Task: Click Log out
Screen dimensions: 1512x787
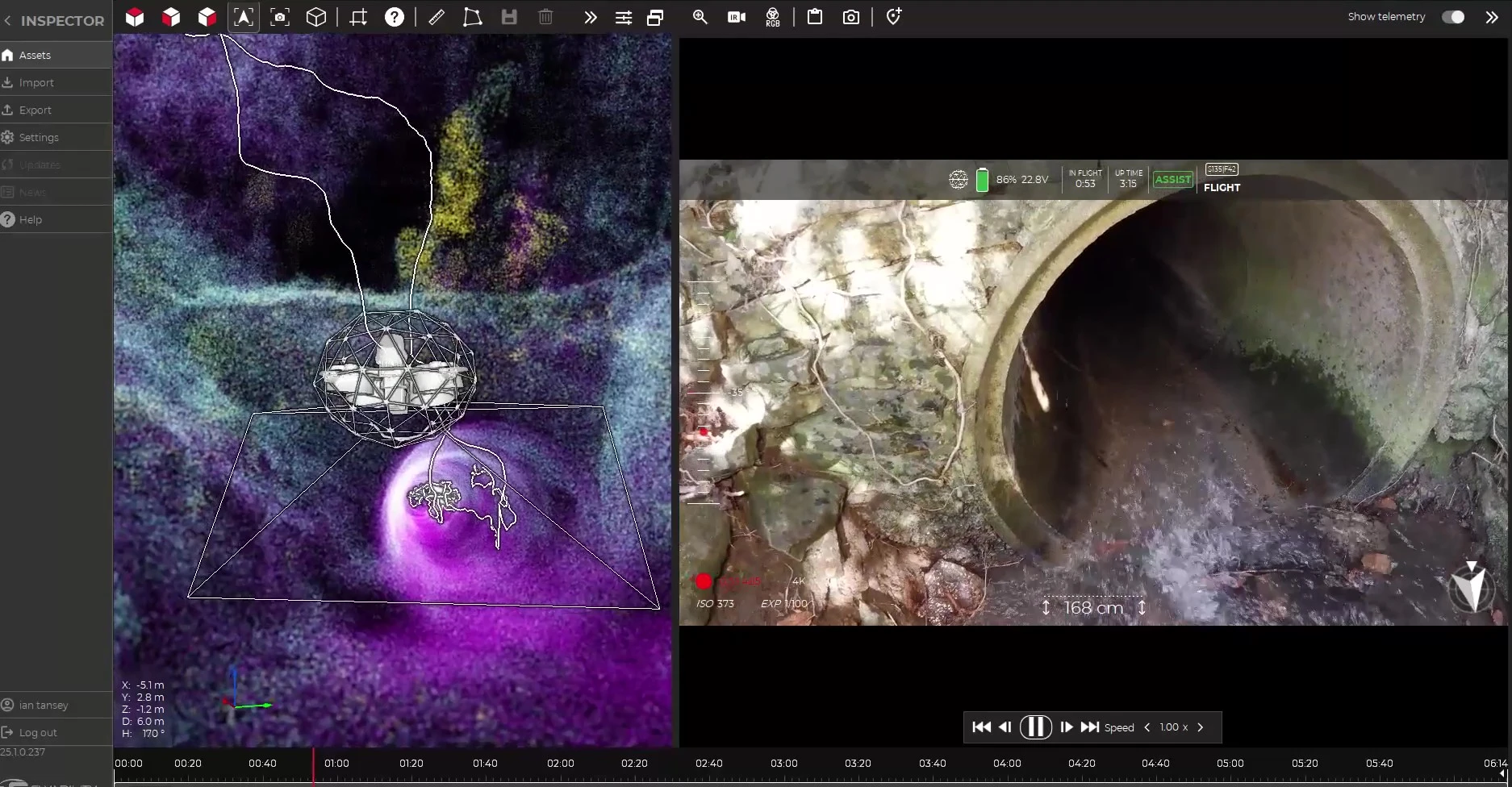Action: [38, 732]
